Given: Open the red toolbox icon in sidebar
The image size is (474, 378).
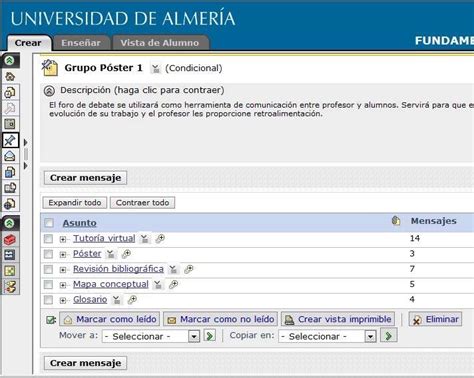Looking at the screenshot, I should coord(10,239).
